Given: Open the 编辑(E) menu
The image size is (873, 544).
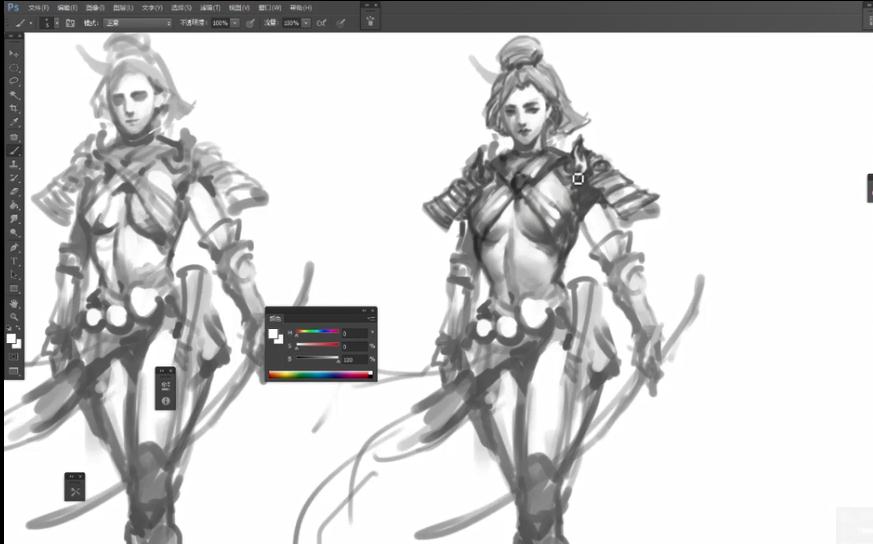Looking at the screenshot, I should point(67,8).
